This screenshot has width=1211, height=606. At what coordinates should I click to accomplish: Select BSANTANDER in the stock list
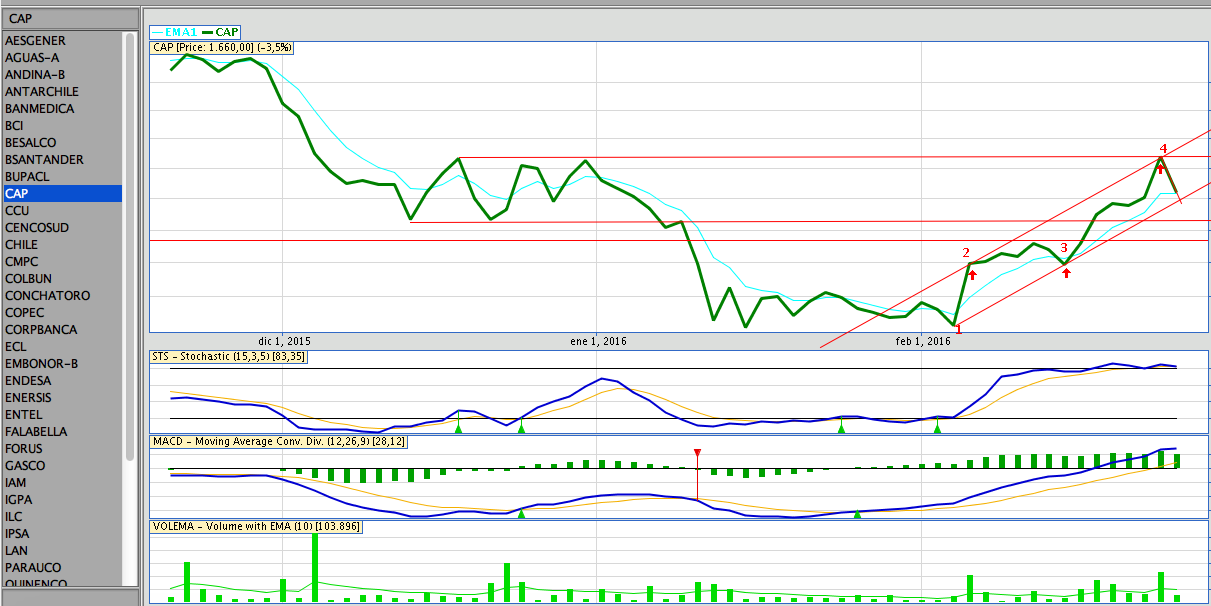(x=44, y=159)
